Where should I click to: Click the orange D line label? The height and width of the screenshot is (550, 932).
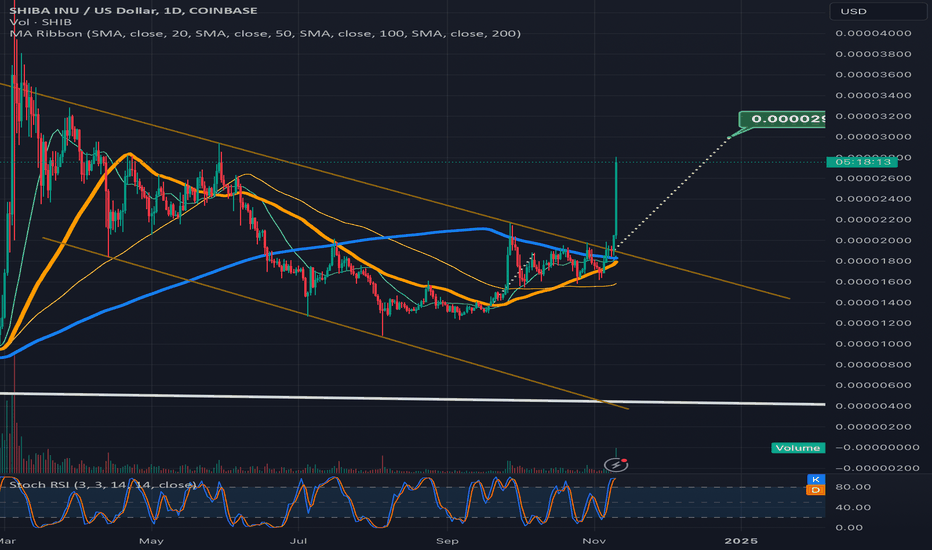pyautogui.click(x=816, y=490)
